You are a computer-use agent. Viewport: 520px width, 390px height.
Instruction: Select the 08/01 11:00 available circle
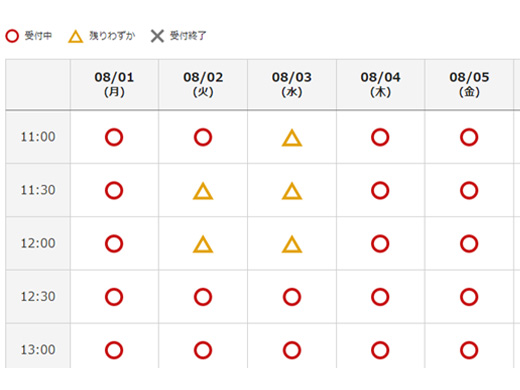pos(114,137)
